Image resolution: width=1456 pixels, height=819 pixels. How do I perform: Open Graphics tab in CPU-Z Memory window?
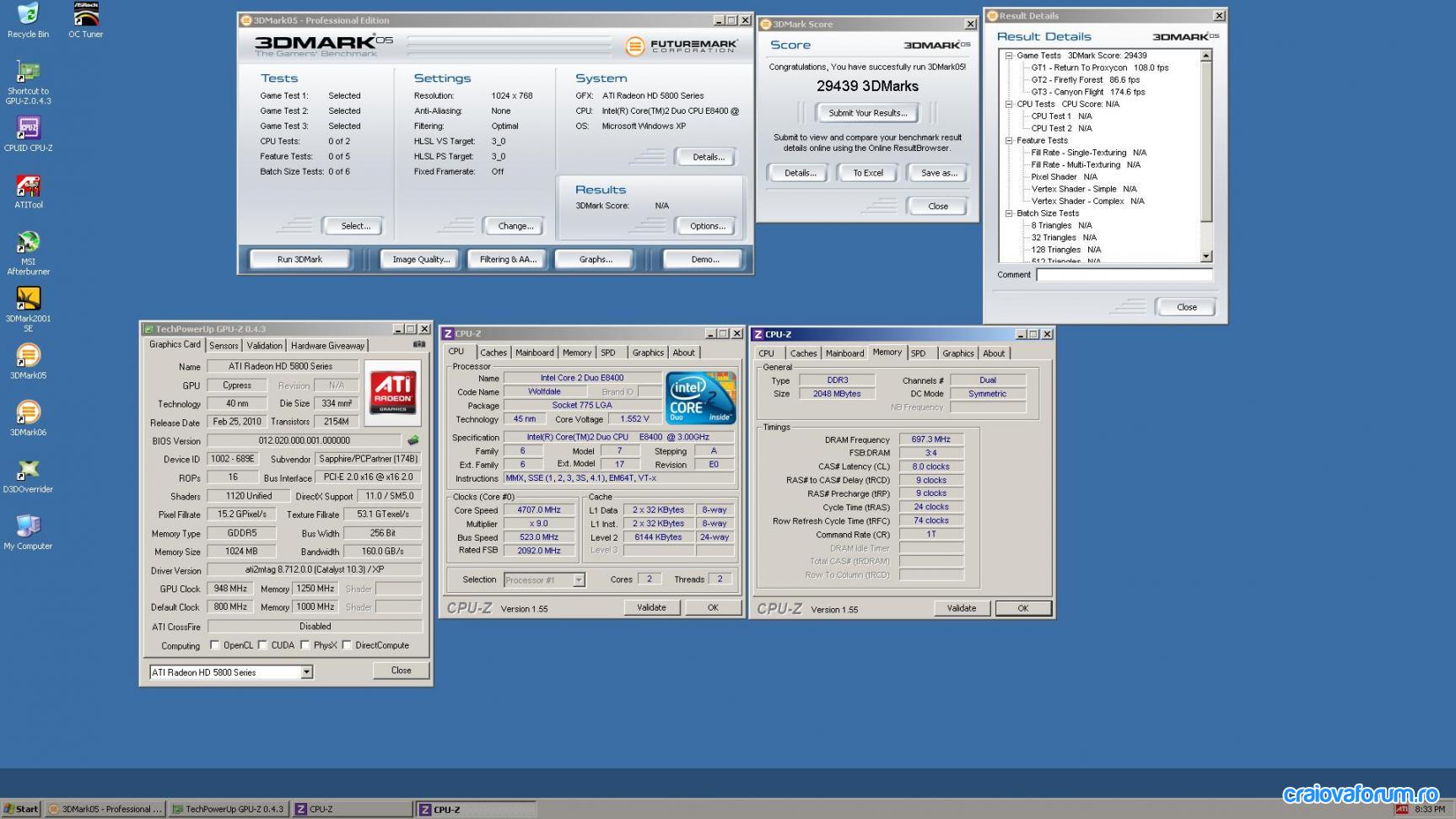tap(958, 353)
